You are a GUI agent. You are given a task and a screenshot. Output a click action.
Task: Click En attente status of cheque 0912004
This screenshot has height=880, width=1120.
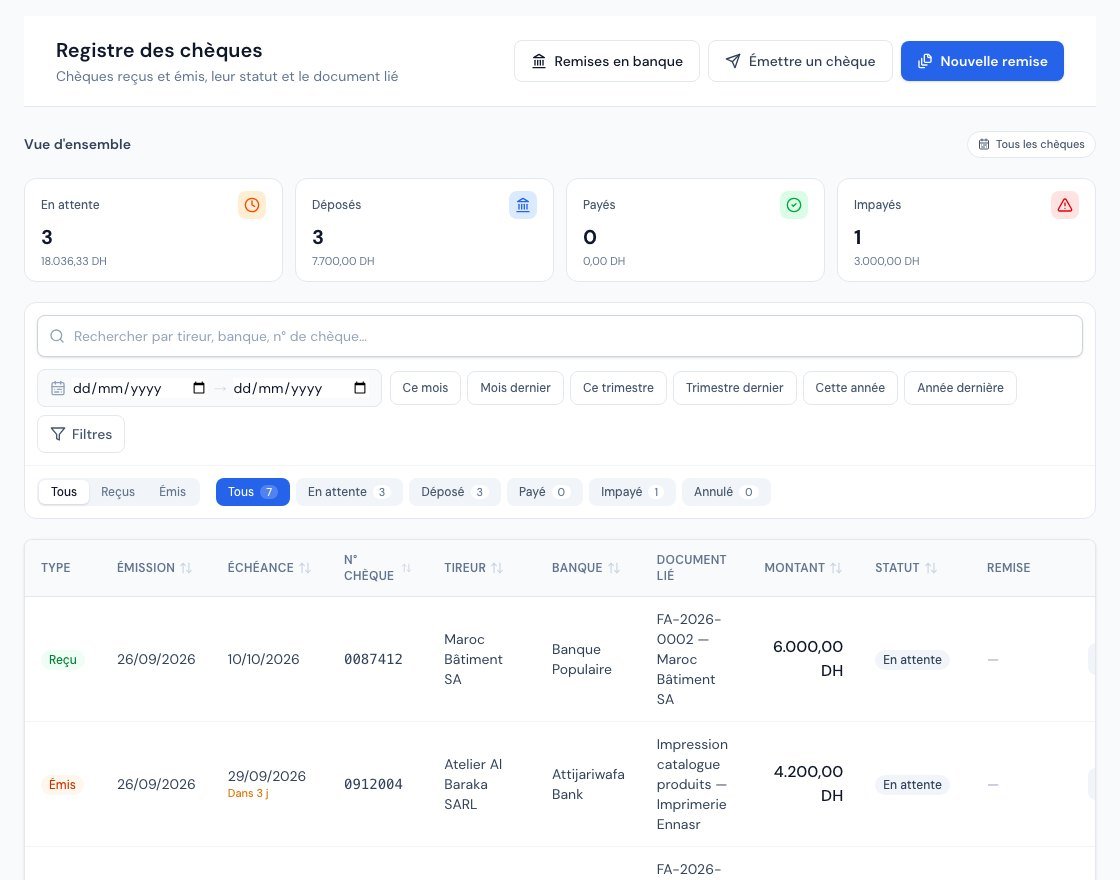point(912,785)
